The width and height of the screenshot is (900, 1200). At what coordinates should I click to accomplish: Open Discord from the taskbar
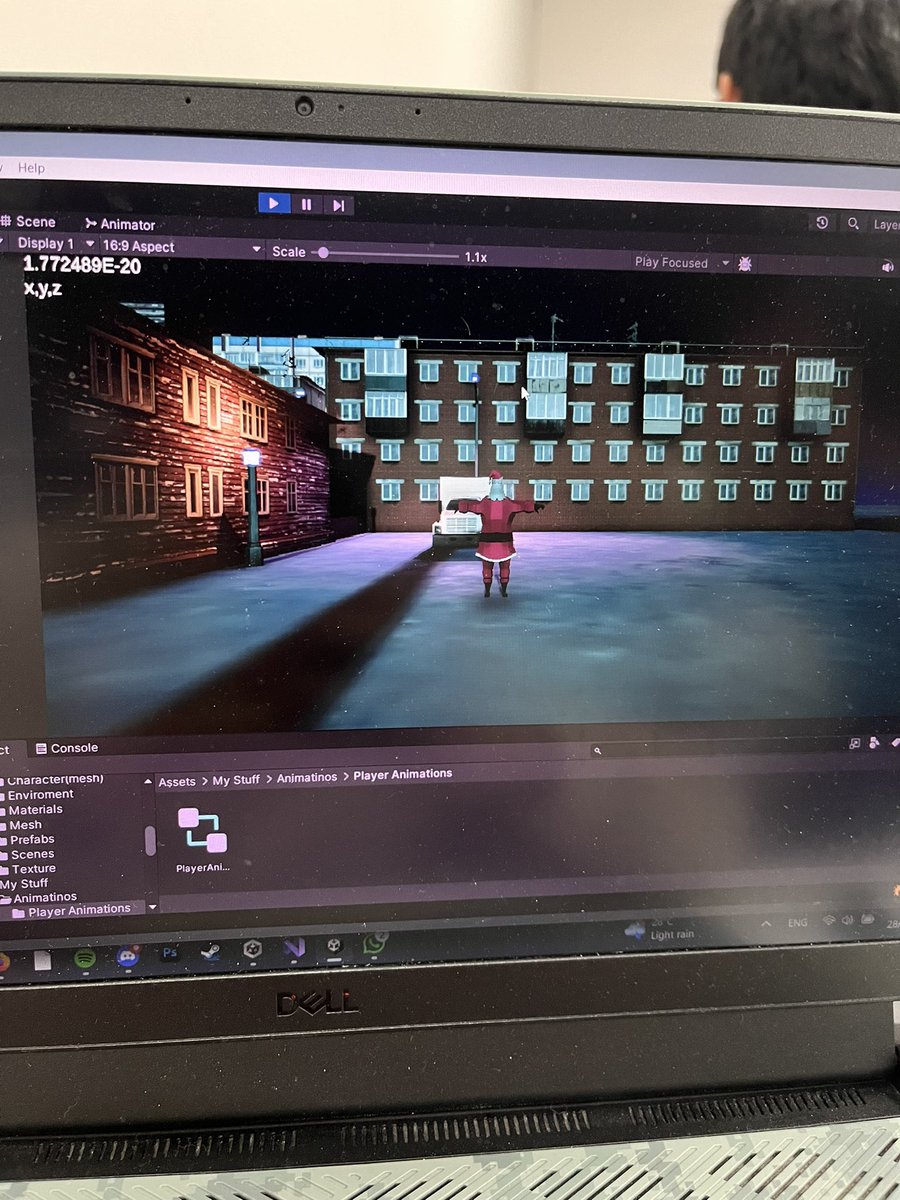click(x=127, y=956)
